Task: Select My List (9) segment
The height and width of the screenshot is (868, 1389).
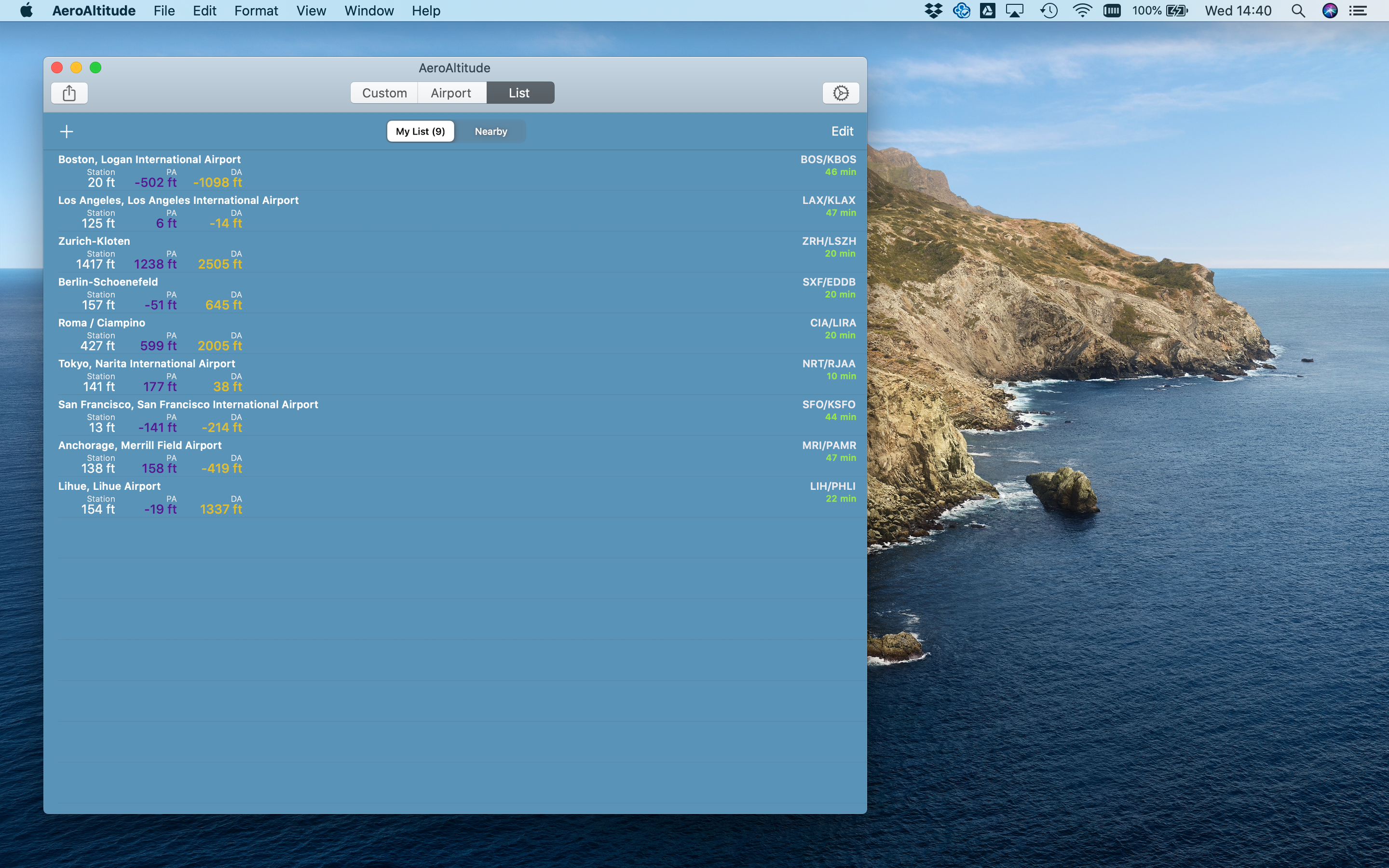Action: tap(420, 132)
